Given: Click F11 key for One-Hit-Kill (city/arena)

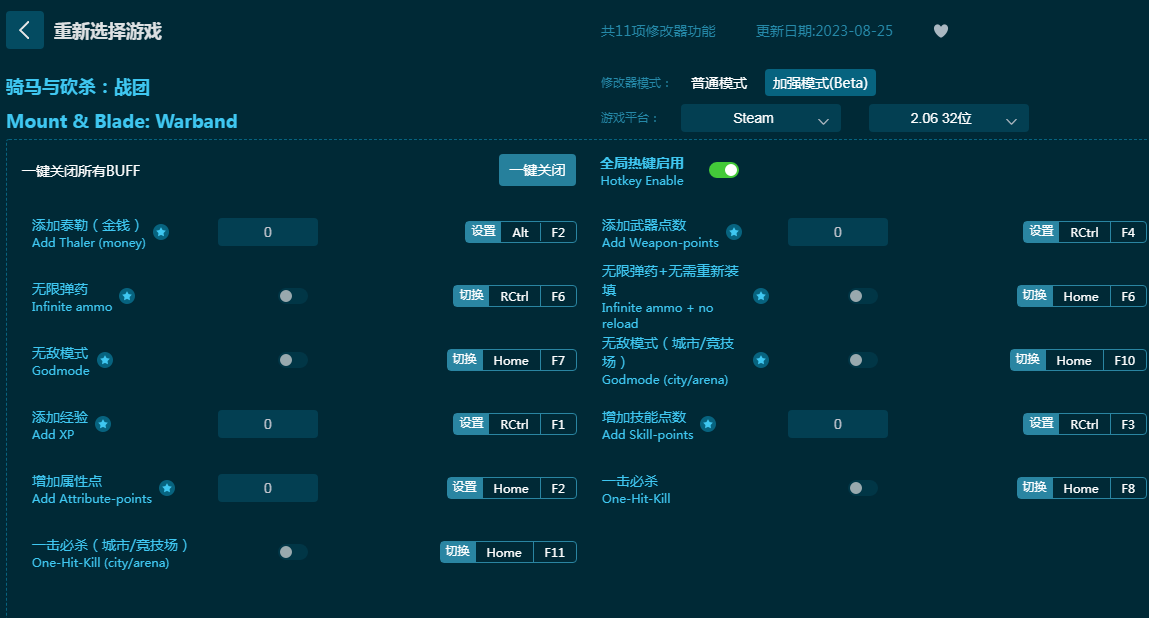Looking at the screenshot, I should point(555,552).
